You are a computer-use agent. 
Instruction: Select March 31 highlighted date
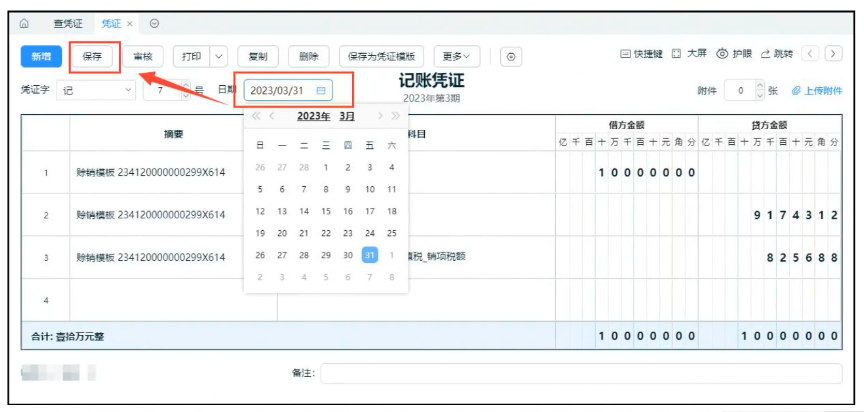pos(370,255)
